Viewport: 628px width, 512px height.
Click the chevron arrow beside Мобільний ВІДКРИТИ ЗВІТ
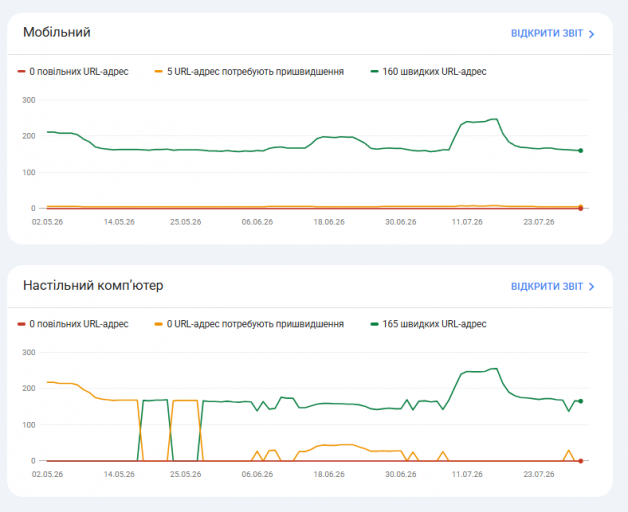[592, 34]
